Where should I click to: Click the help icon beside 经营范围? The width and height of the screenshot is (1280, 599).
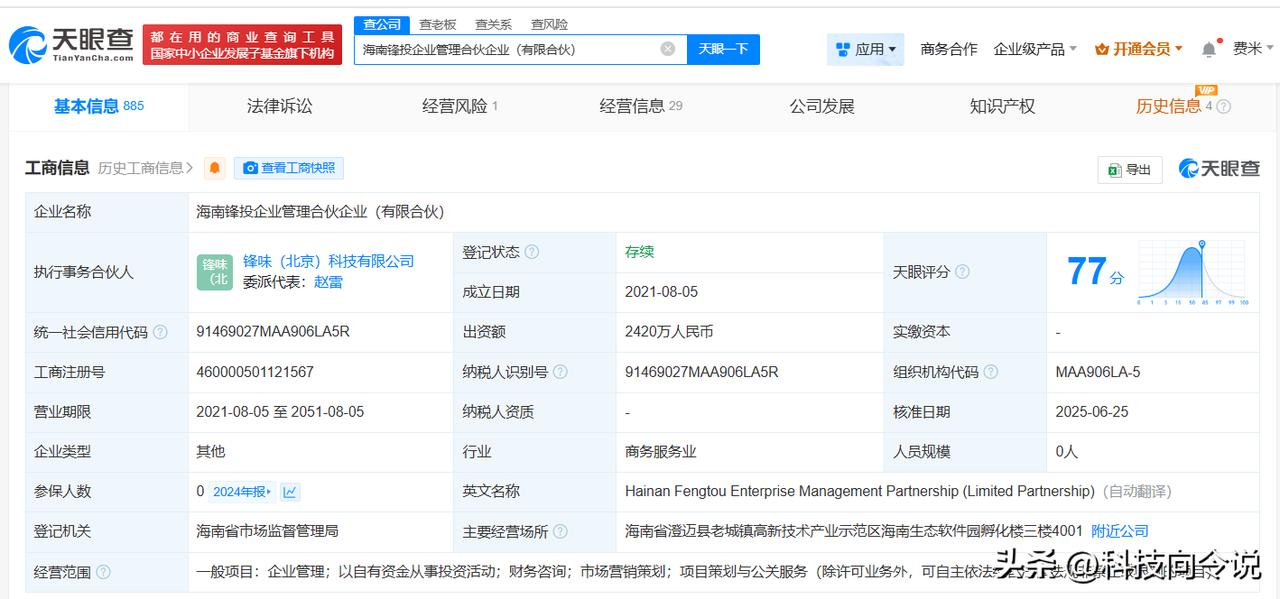(103, 572)
